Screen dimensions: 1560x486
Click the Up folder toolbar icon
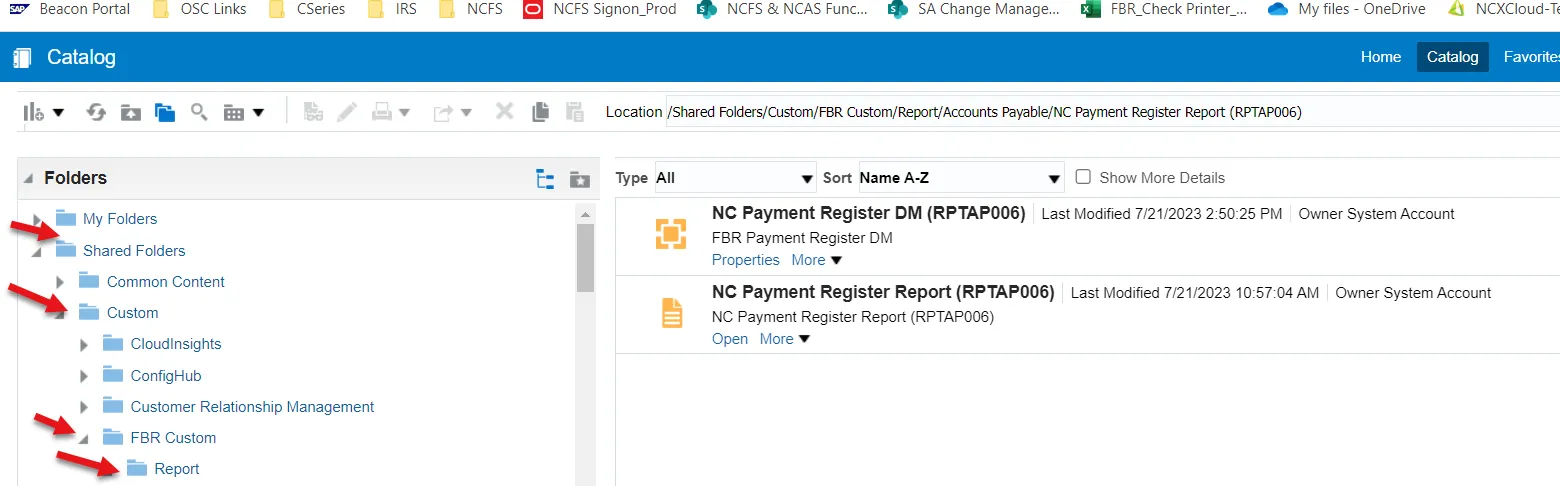pyautogui.click(x=131, y=112)
